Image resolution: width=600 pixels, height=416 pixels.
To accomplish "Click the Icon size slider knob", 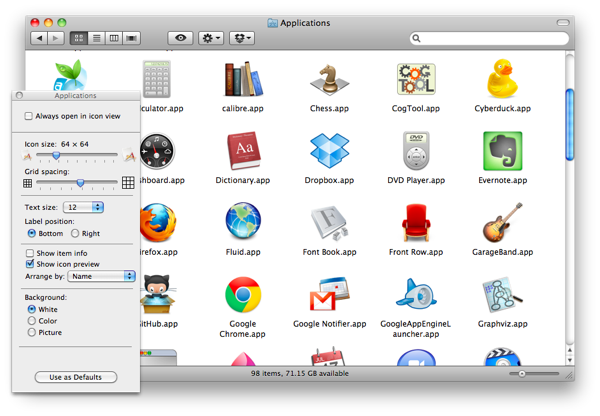I will coord(56,155).
